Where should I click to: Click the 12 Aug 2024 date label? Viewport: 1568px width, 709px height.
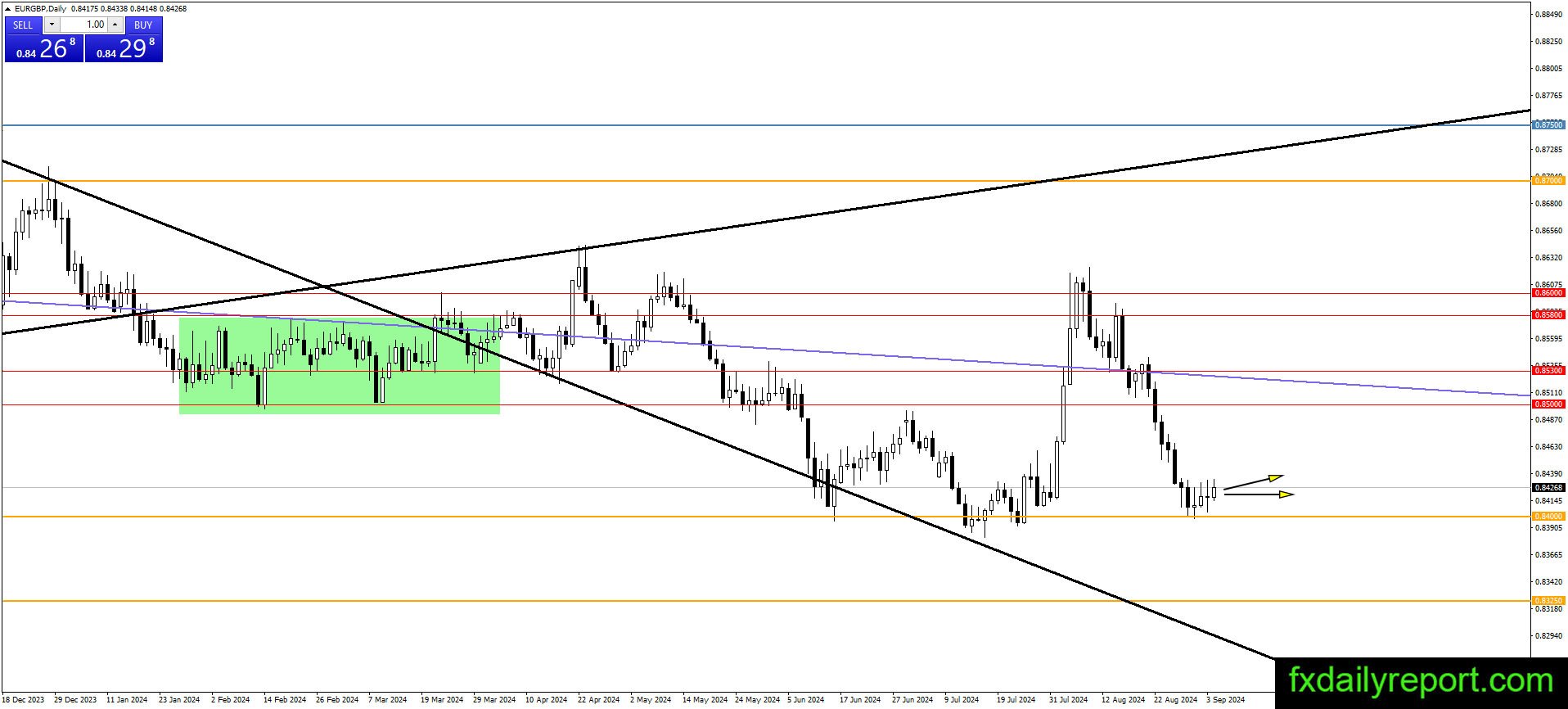point(1123,700)
